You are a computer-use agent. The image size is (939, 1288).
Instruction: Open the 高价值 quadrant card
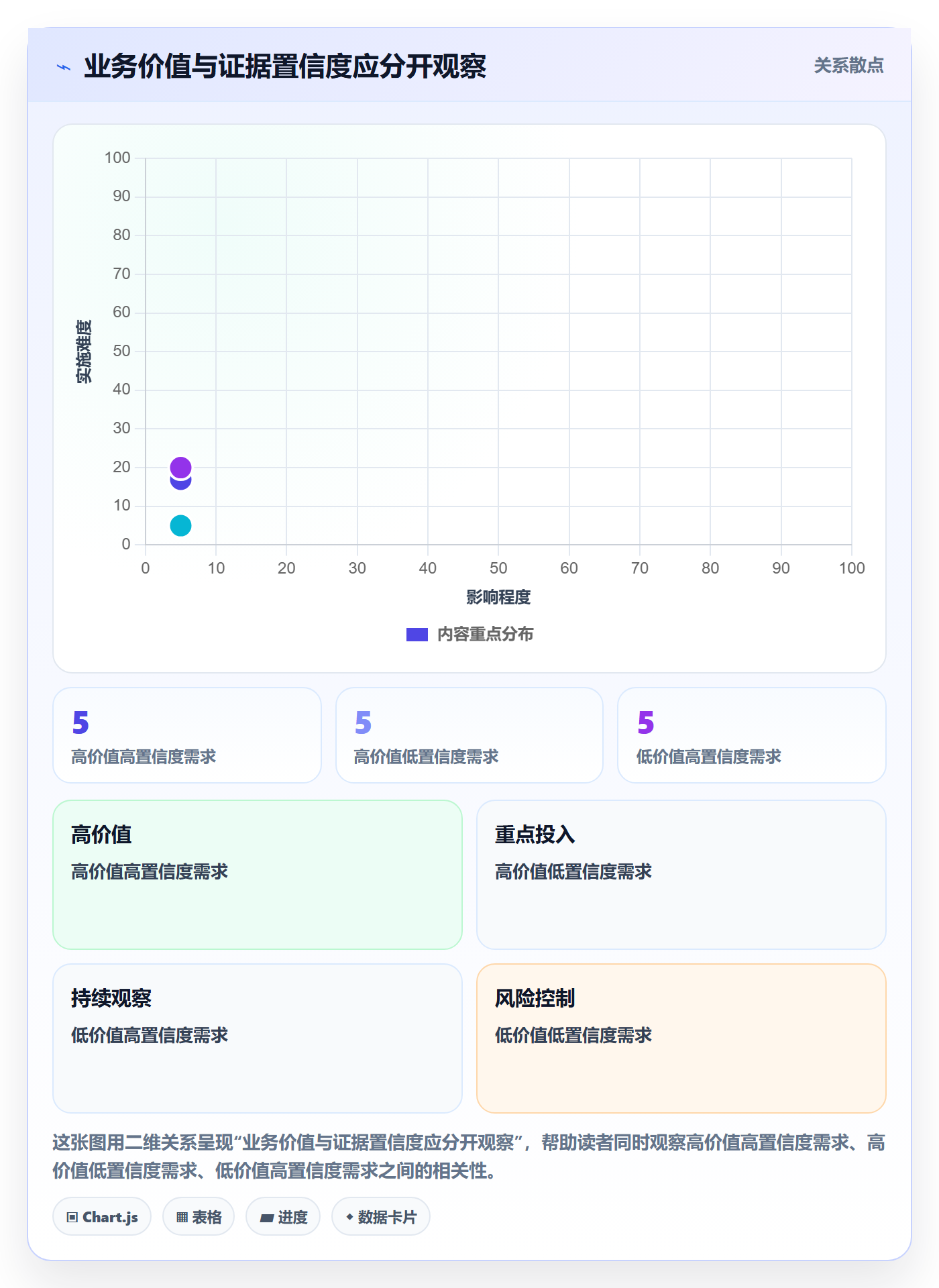(x=258, y=874)
